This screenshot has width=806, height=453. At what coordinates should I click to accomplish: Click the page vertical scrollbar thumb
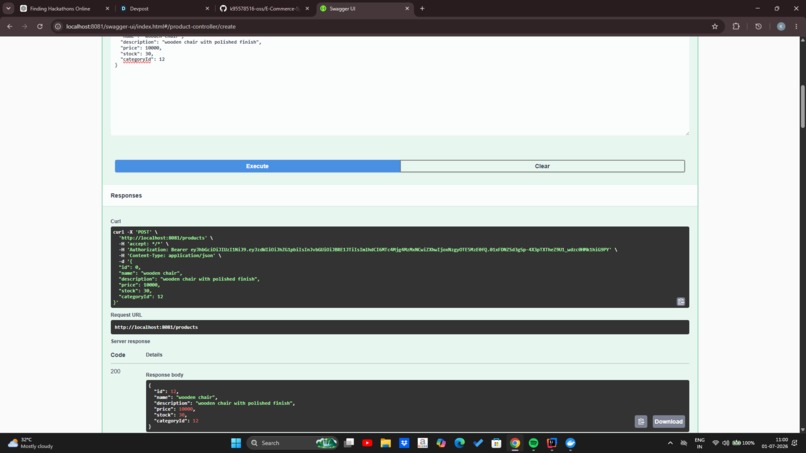pyautogui.click(x=802, y=106)
